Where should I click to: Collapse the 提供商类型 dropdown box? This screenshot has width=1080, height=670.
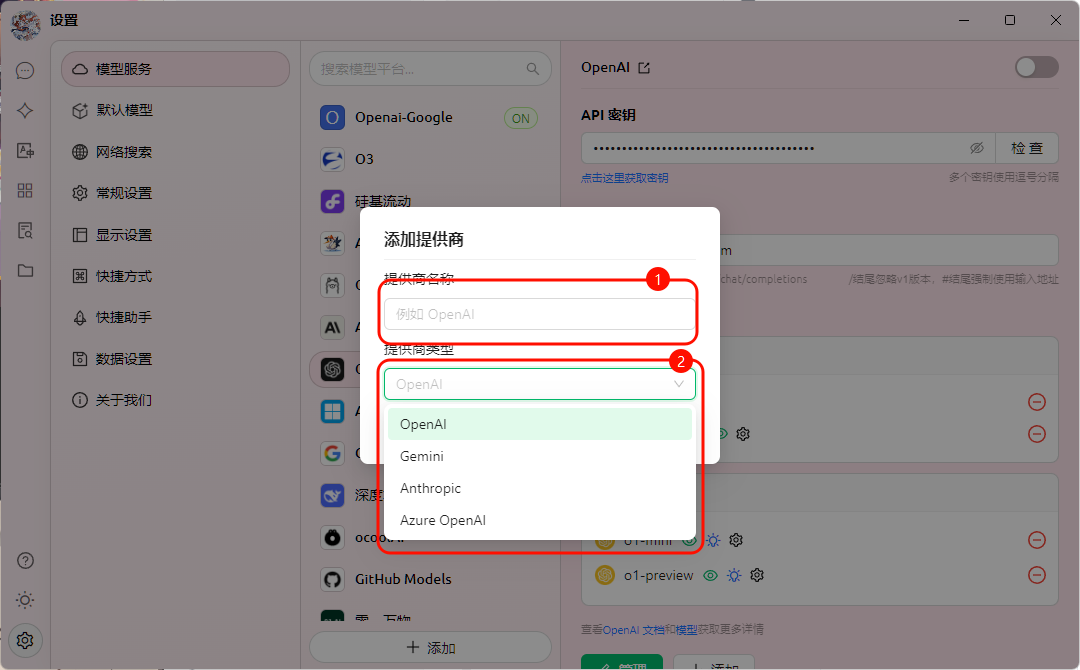tap(539, 384)
